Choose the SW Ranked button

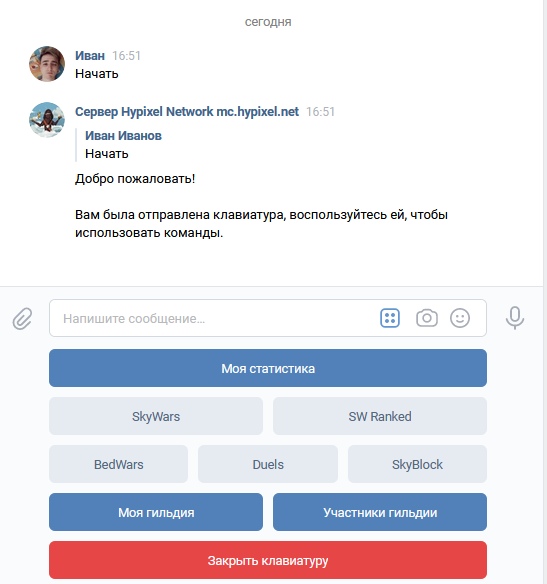[380, 416]
